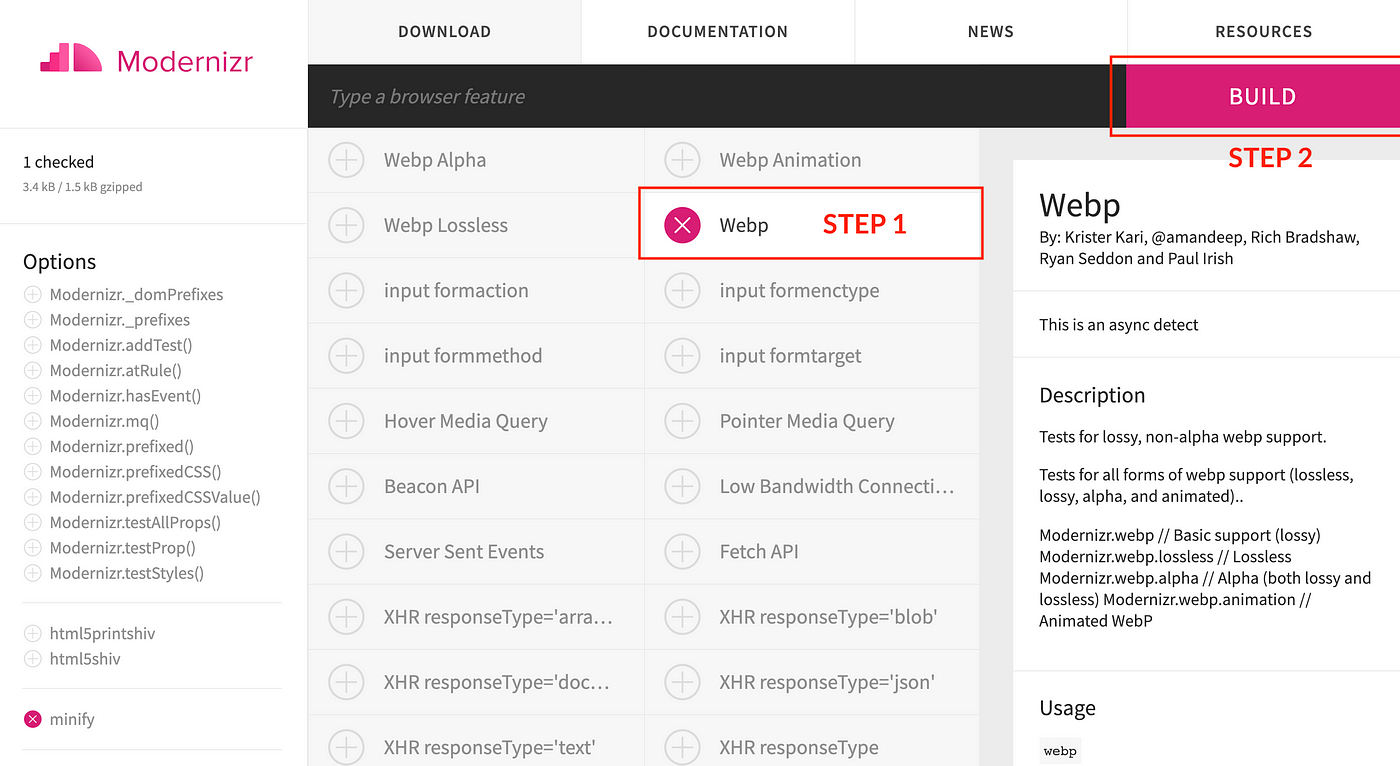Enable Modernizr.prefixedCSS() option
Screen dimensions: 1400x766
[x=32, y=472]
